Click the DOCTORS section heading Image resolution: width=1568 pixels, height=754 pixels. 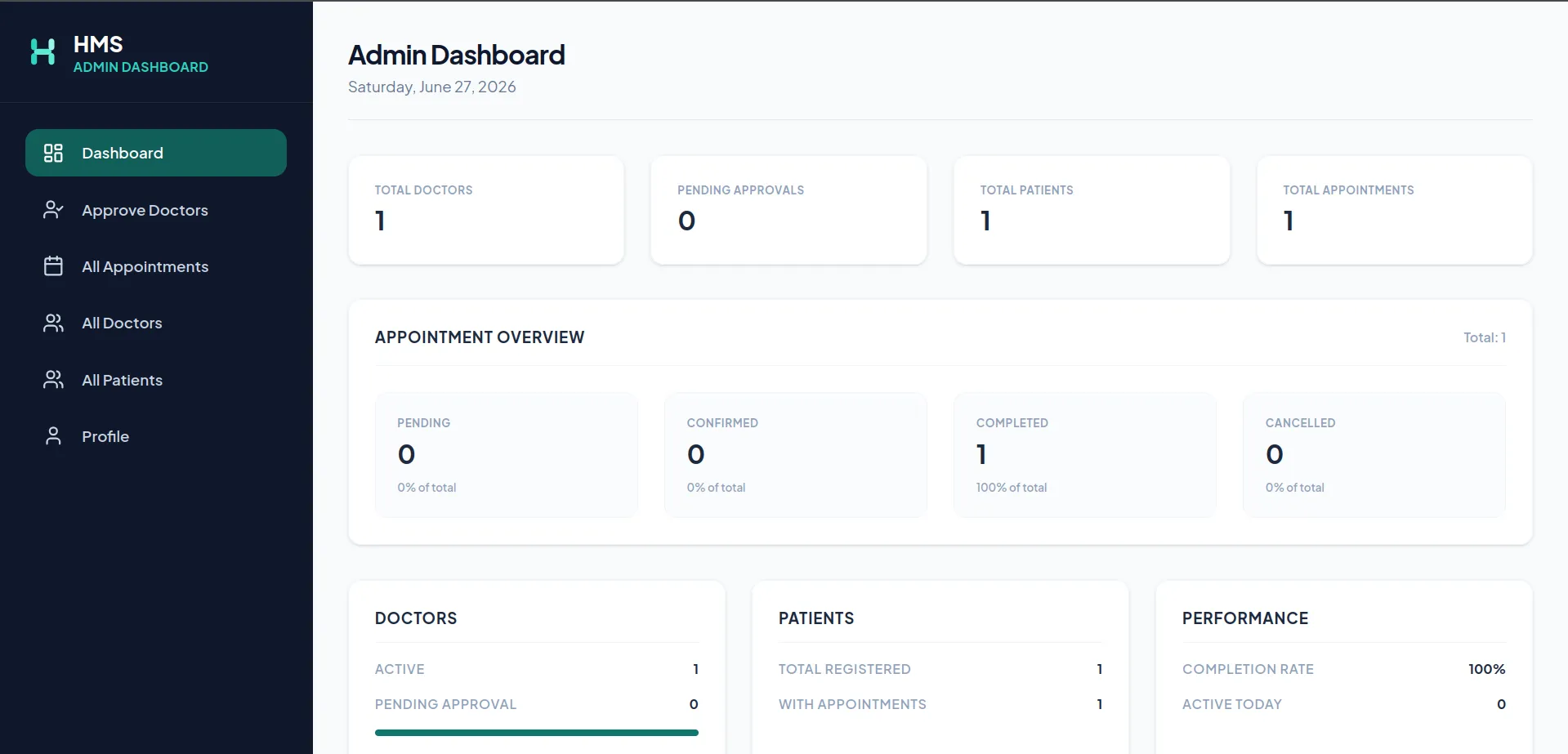[416, 618]
